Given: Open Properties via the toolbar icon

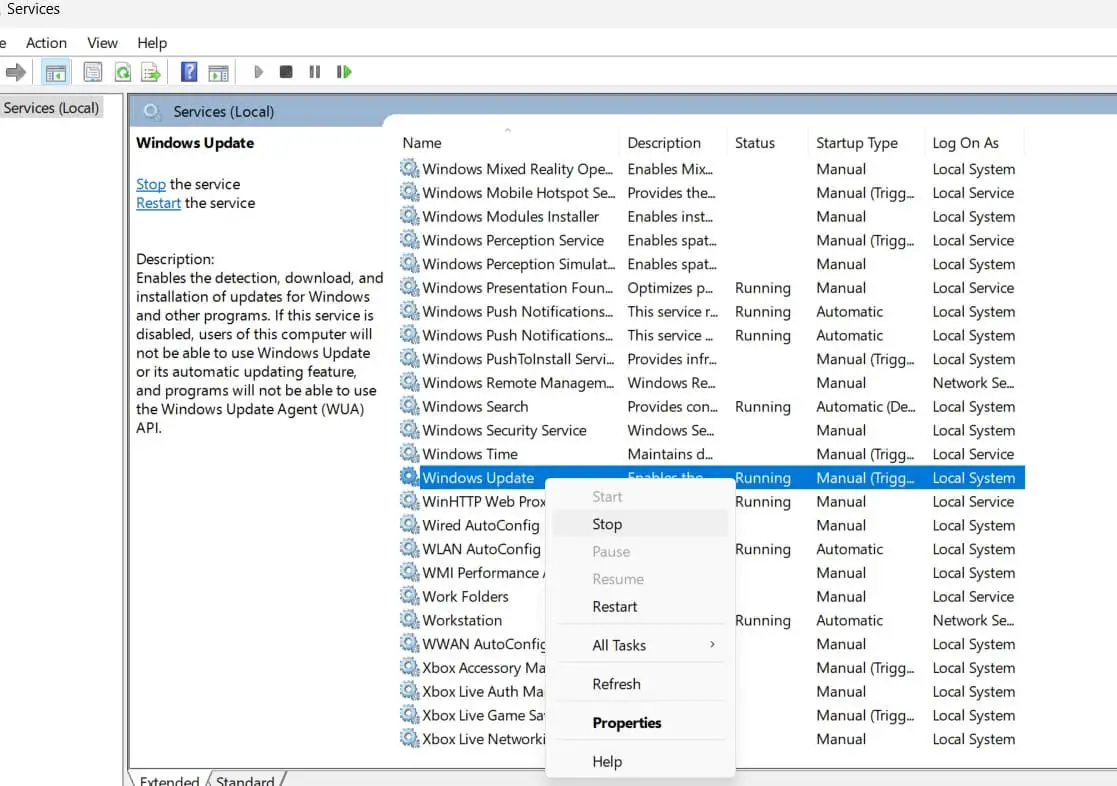Looking at the screenshot, I should pyautogui.click(x=93, y=72).
